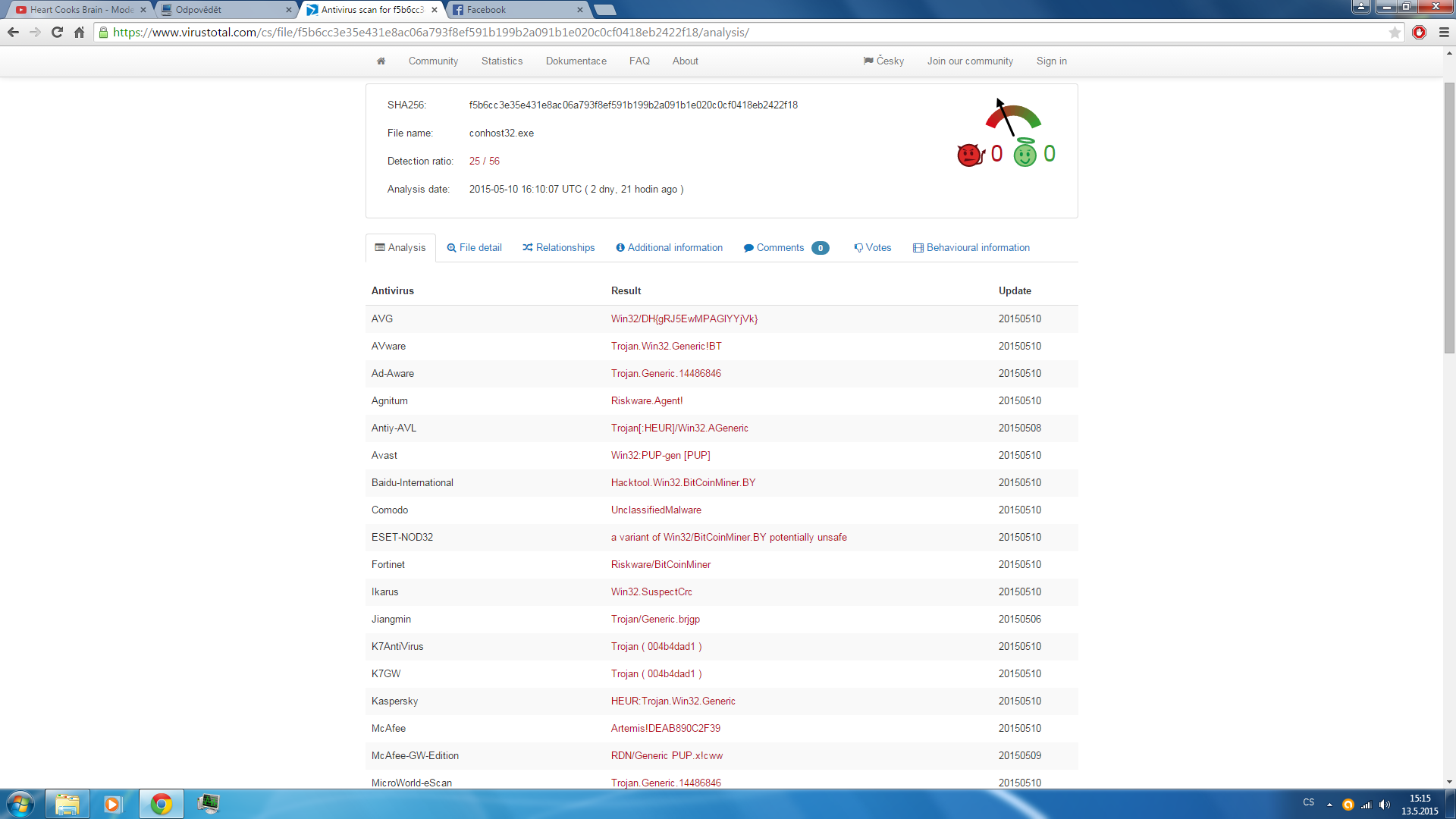Click the volume speaker tray icon
1456x819 pixels.
[1385, 805]
